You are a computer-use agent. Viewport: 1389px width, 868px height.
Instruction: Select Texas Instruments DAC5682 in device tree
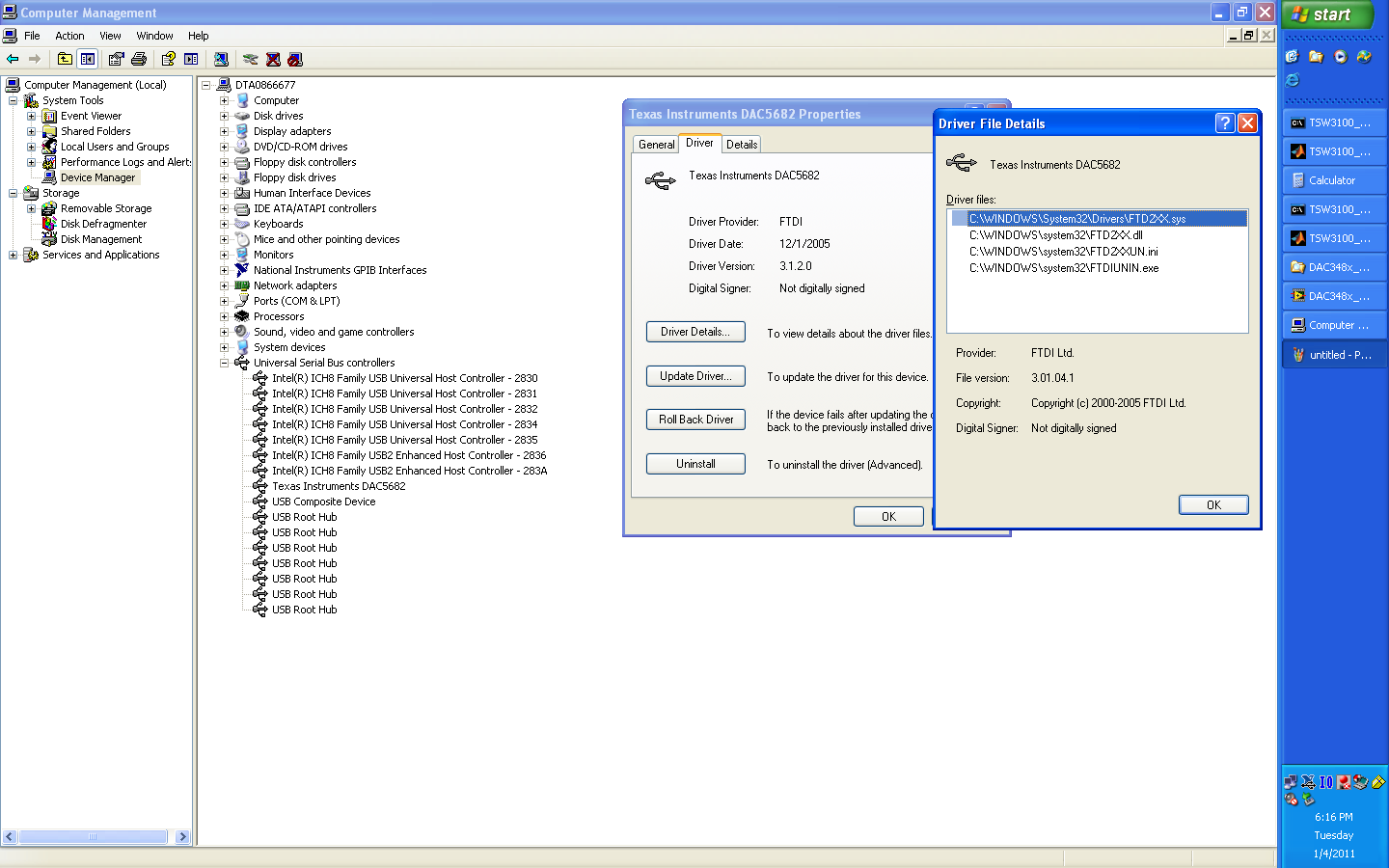click(x=339, y=486)
